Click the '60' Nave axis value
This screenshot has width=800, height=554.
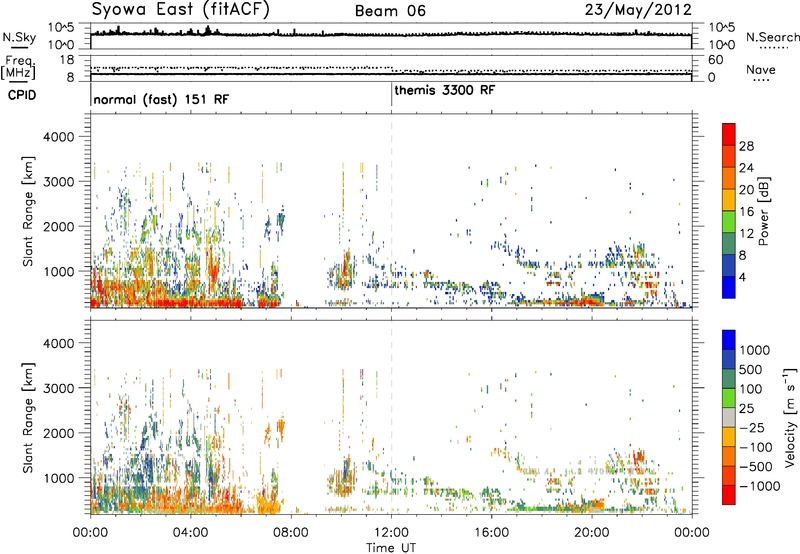pos(715,60)
